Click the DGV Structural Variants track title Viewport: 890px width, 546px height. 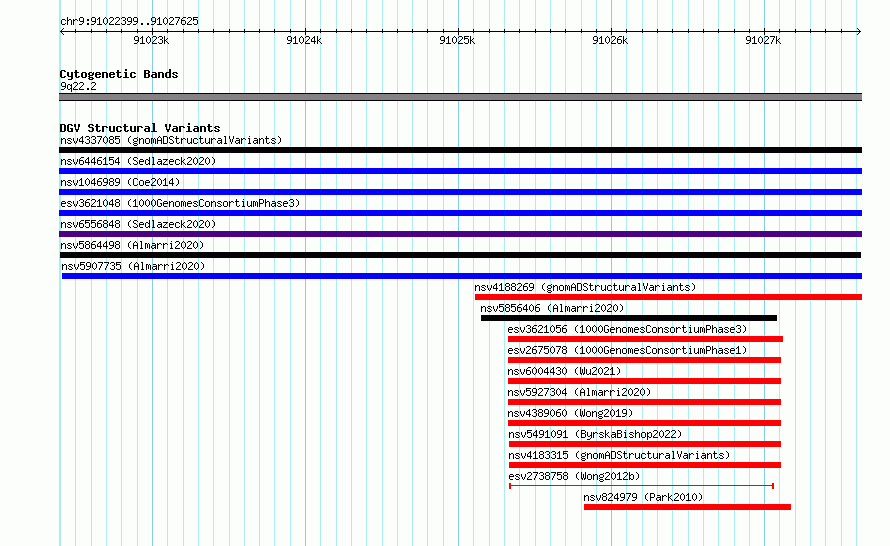tap(140, 128)
